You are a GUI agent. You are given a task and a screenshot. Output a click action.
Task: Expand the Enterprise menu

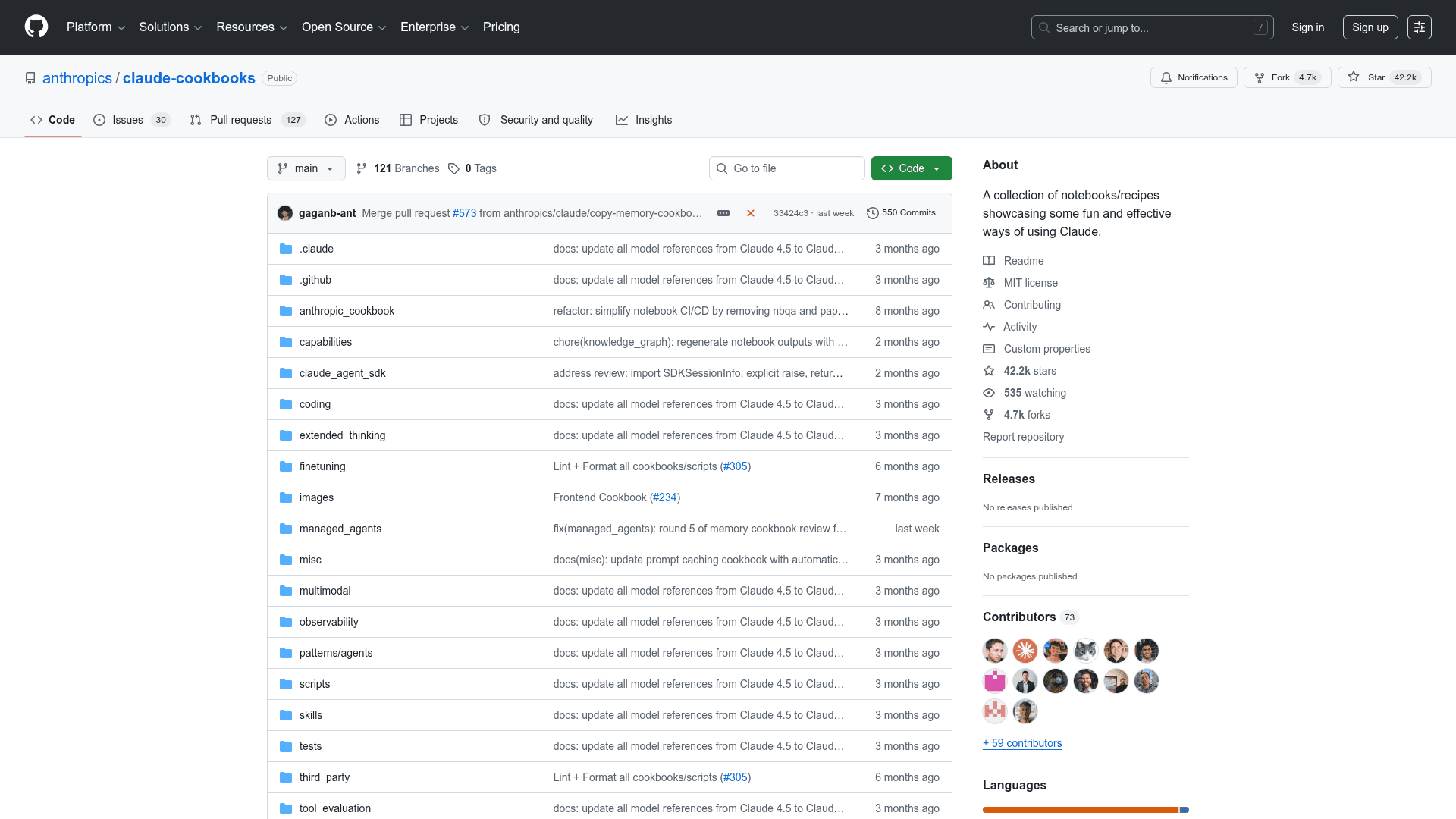[x=435, y=27]
